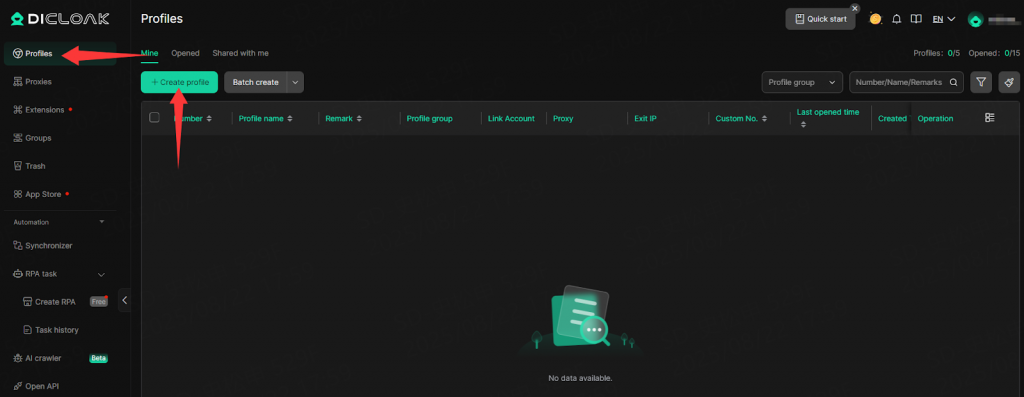Click the Operation column header
Screen dimensions: 1024x397
[935, 118]
